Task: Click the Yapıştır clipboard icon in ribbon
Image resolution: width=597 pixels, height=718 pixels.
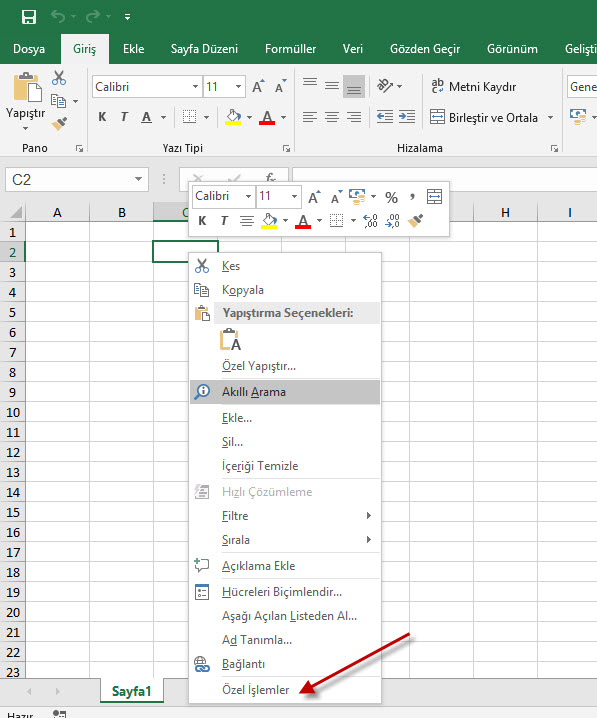Action: click(27, 87)
